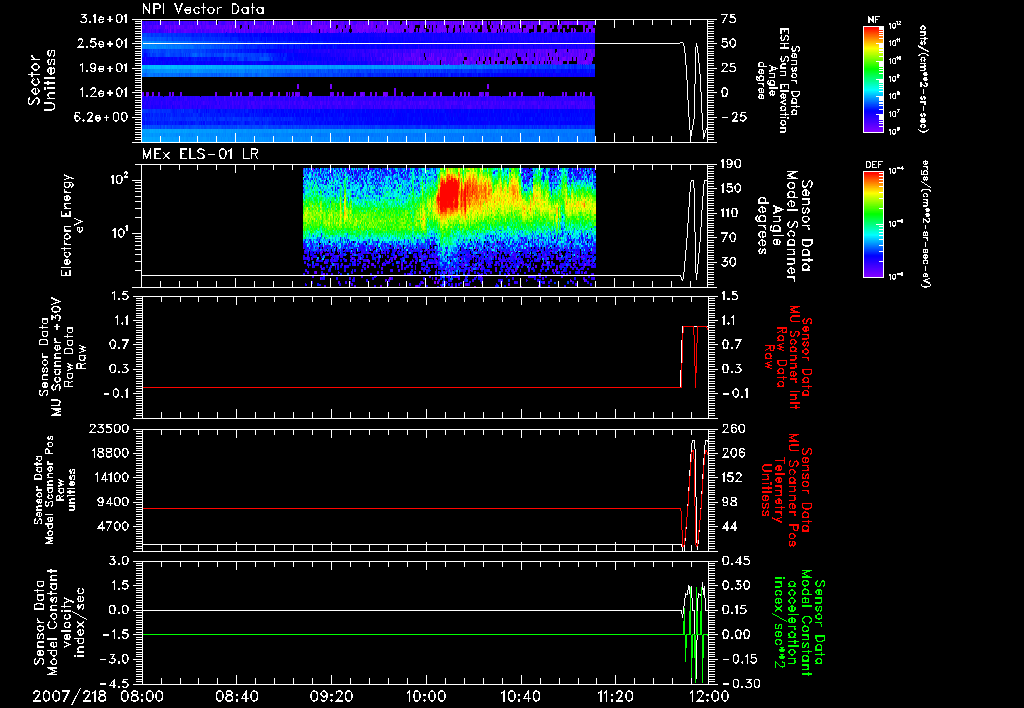Click the "-0.30" acceleration tick label

coord(741,683)
